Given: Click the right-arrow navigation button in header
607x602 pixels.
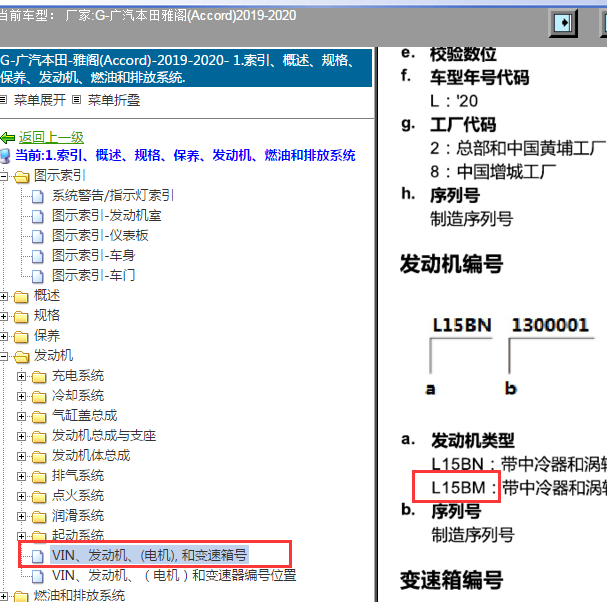Looking at the screenshot, I should [564, 23].
